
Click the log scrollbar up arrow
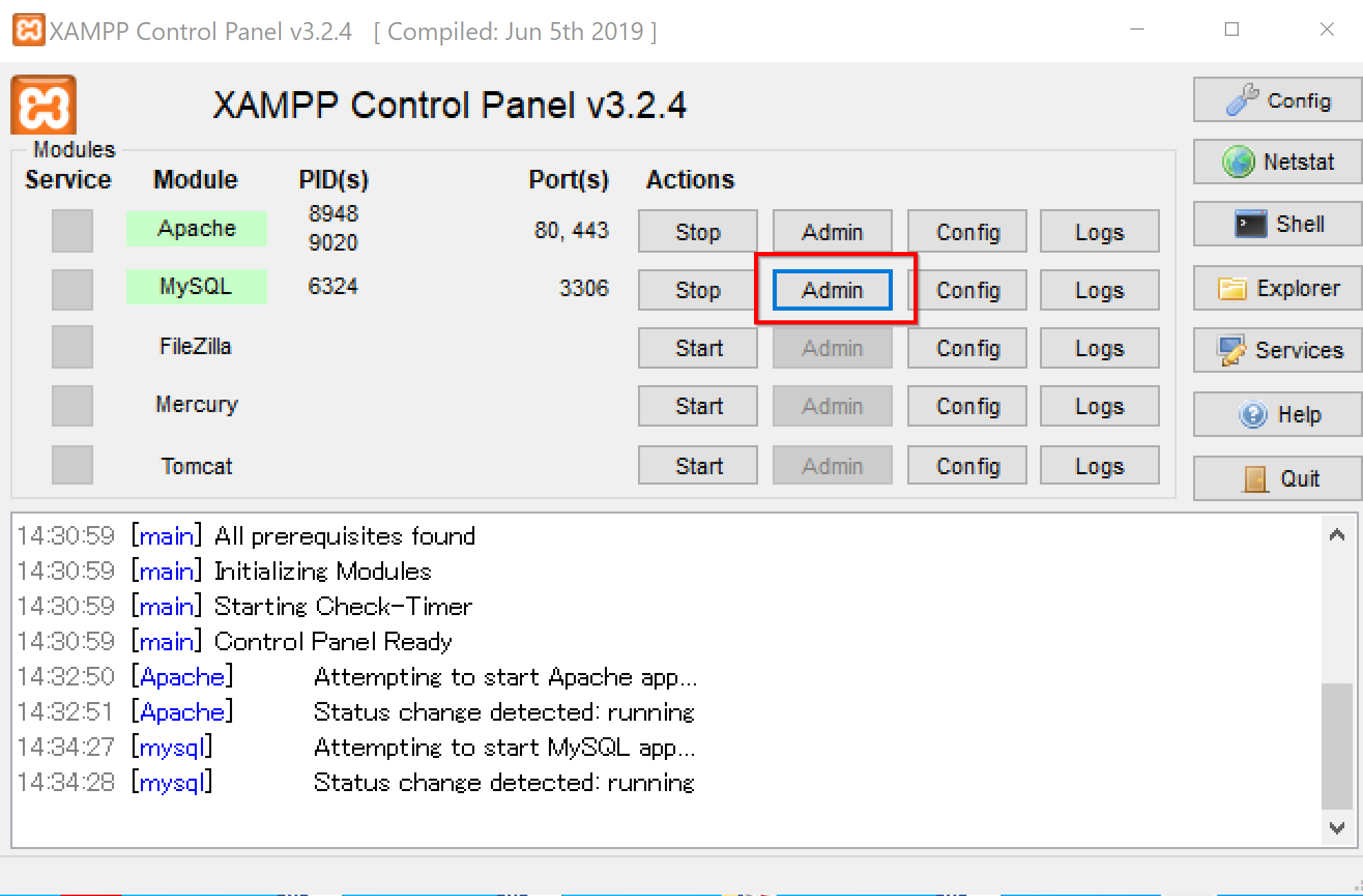click(1337, 535)
